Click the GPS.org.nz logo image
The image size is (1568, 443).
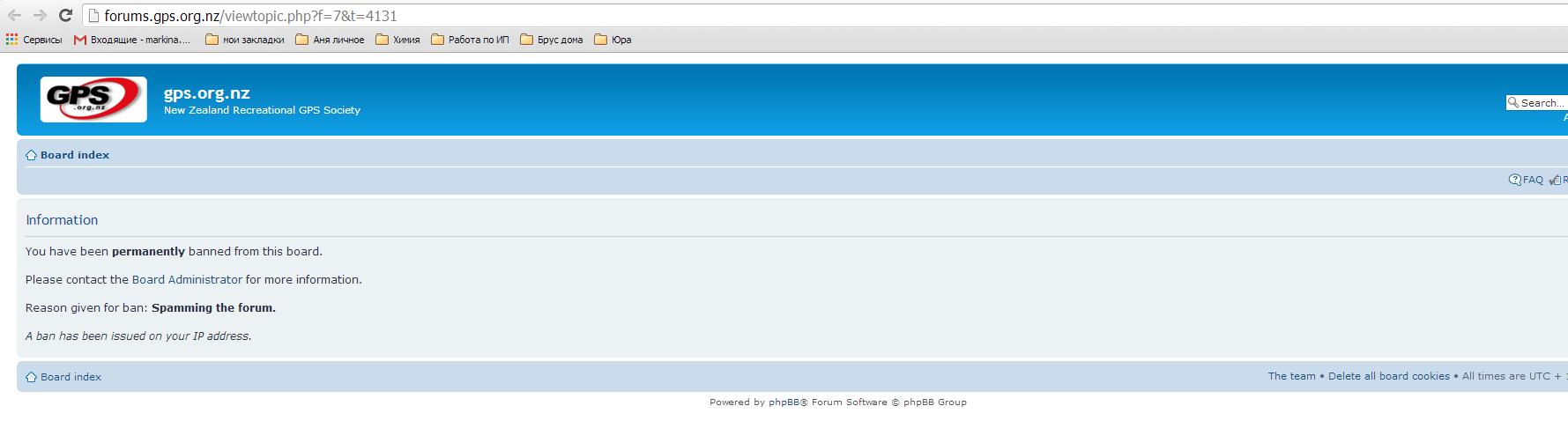point(93,99)
